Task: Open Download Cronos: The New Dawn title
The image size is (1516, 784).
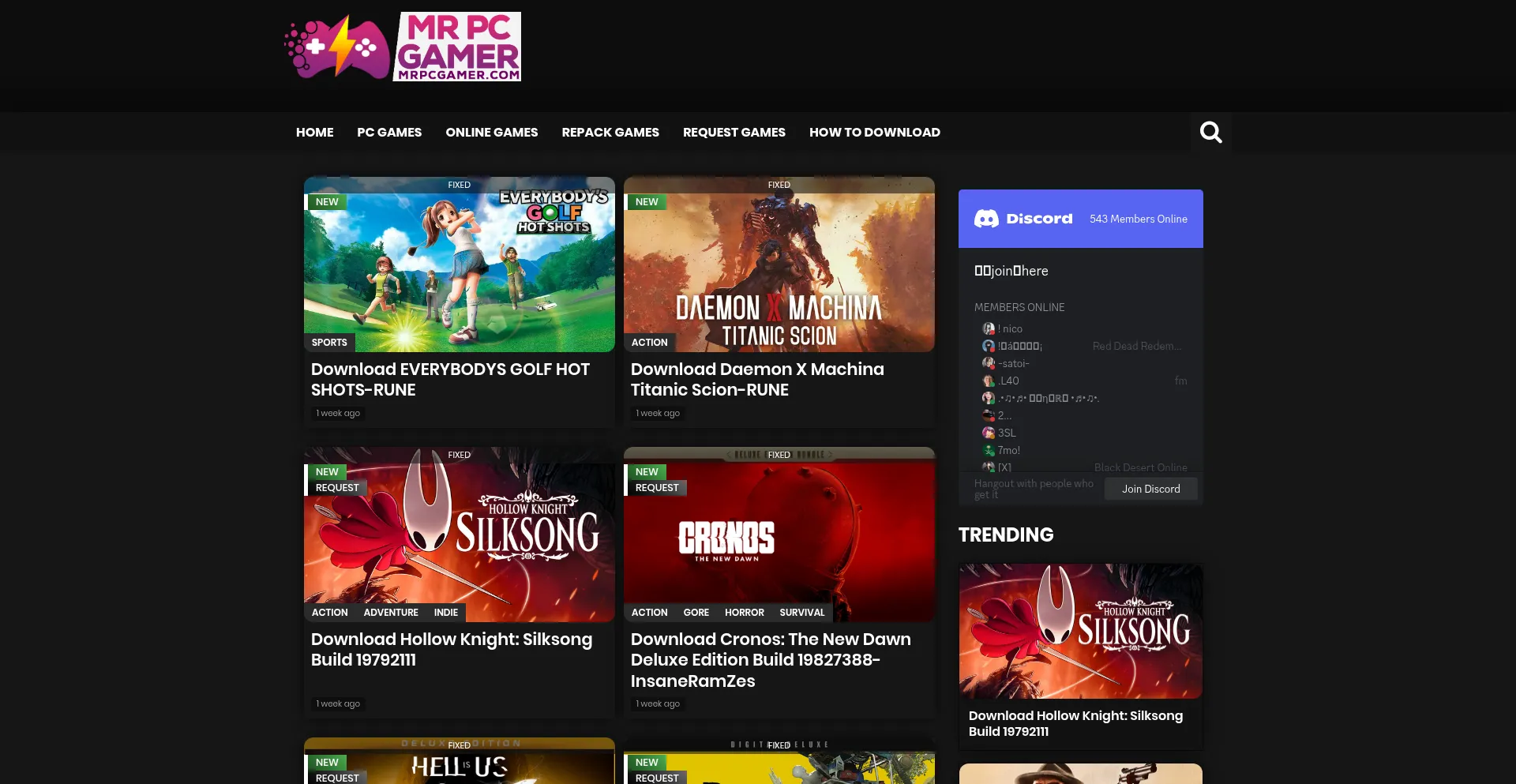Action: 771,660
